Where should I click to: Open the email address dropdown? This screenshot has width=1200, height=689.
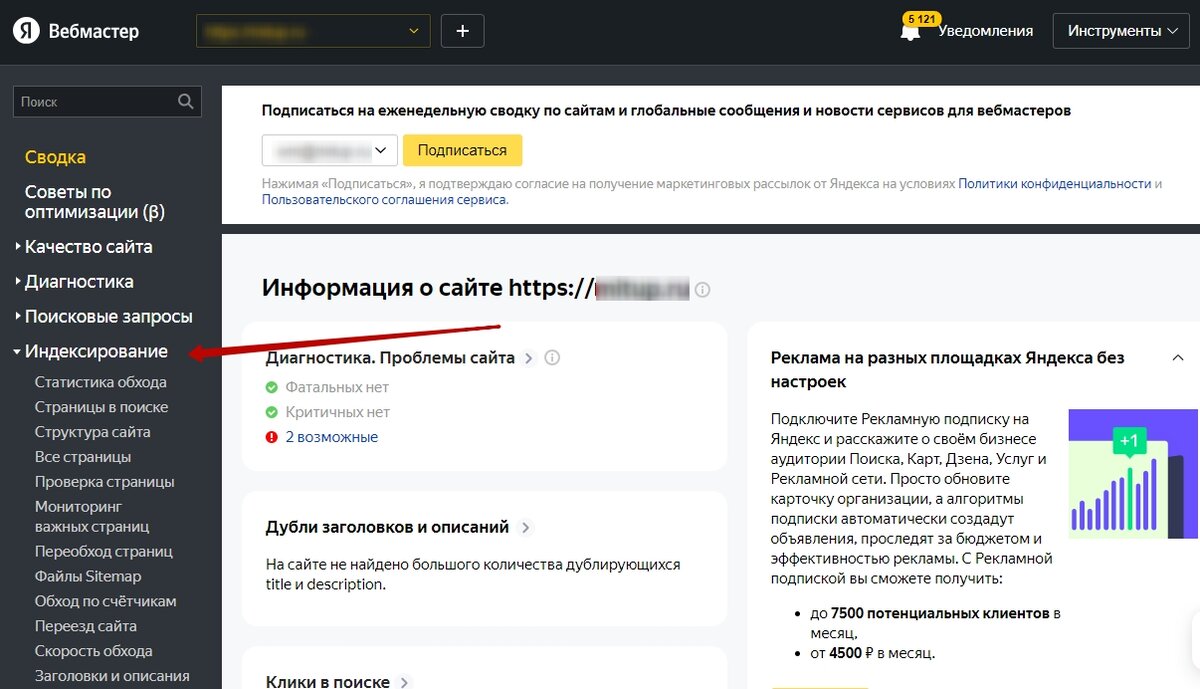(x=330, y=151)
